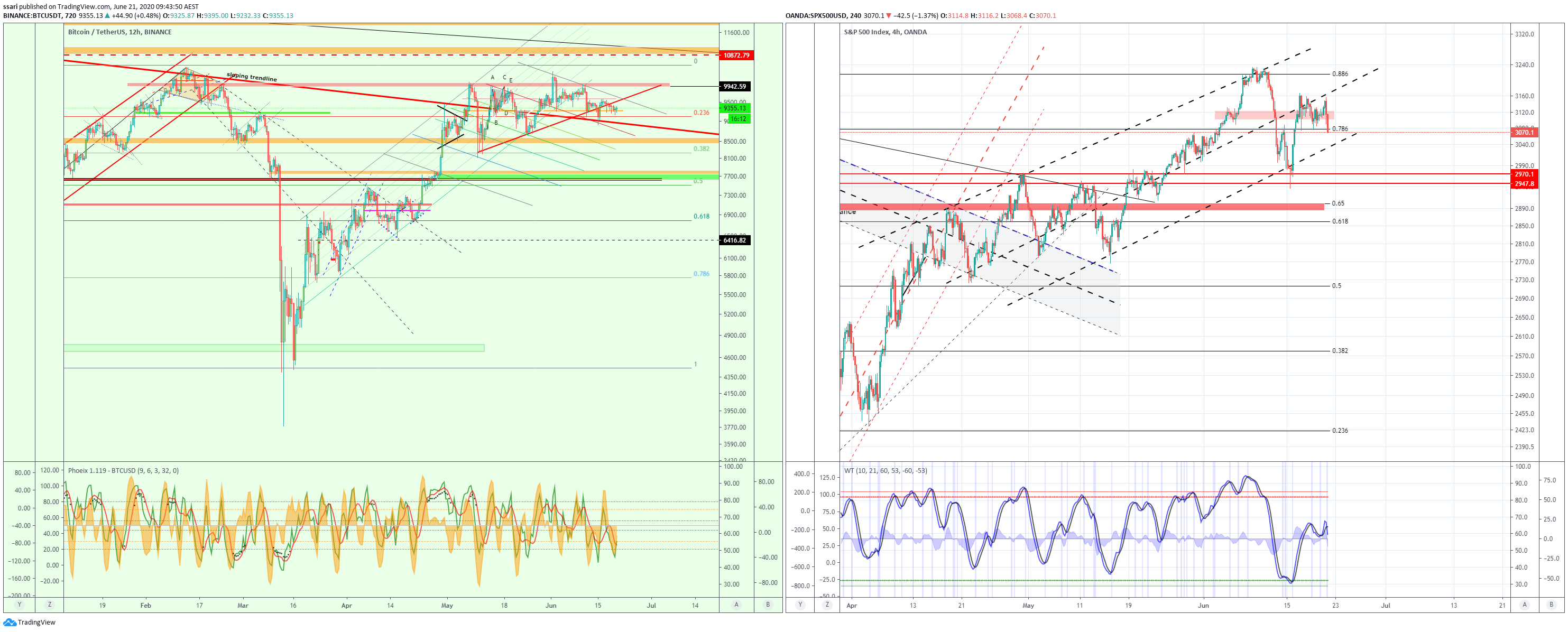Image resolution: width=1568 pixels, height=632 pixels.
Task: Click 'Mar' on the Bitcoin chart time axis
Action: pos(243,606)
